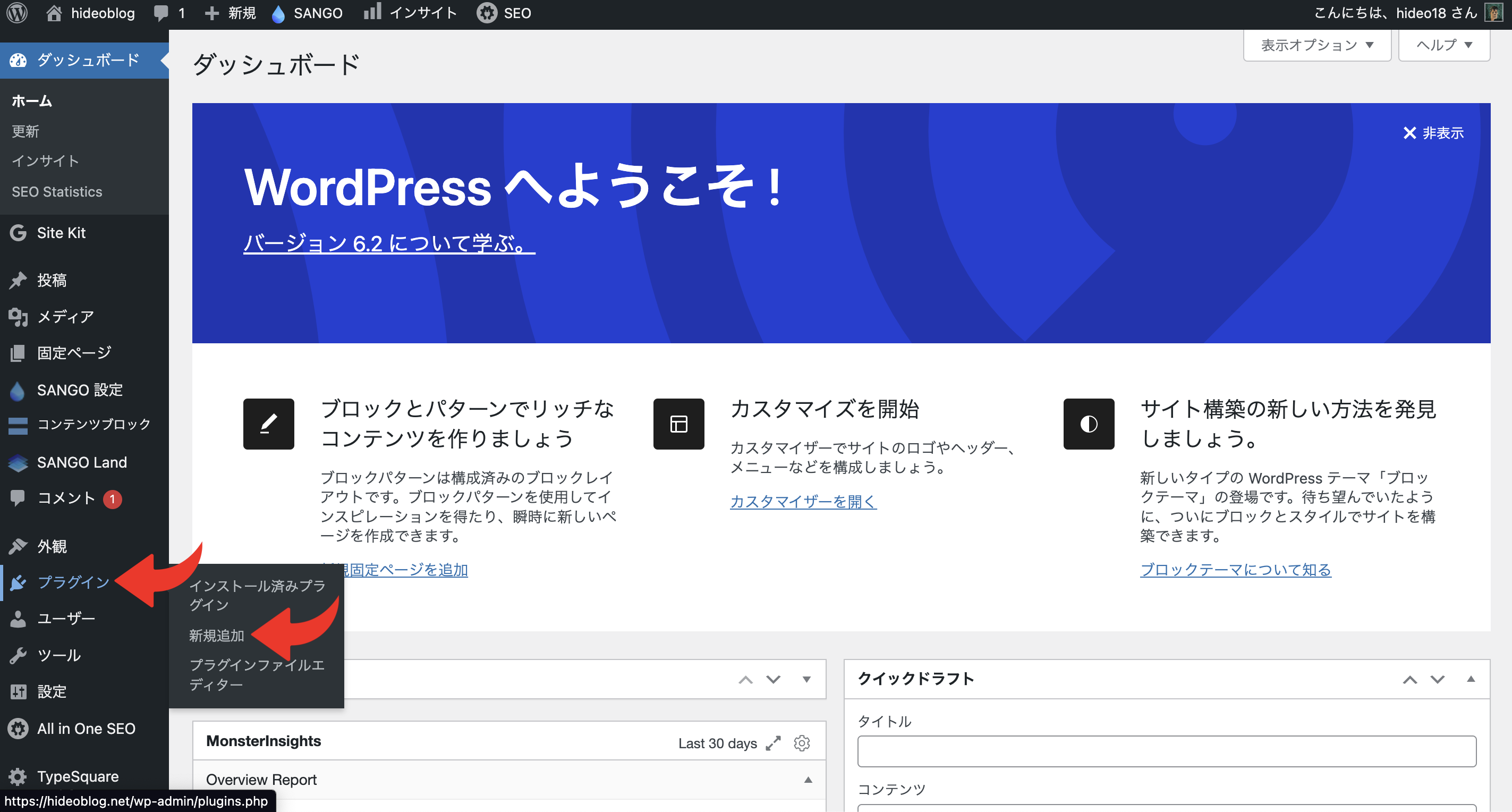1512x812 pixels.
Task: Choose 新規追加 in plugin flyout
Action: (x=217, y=636)
